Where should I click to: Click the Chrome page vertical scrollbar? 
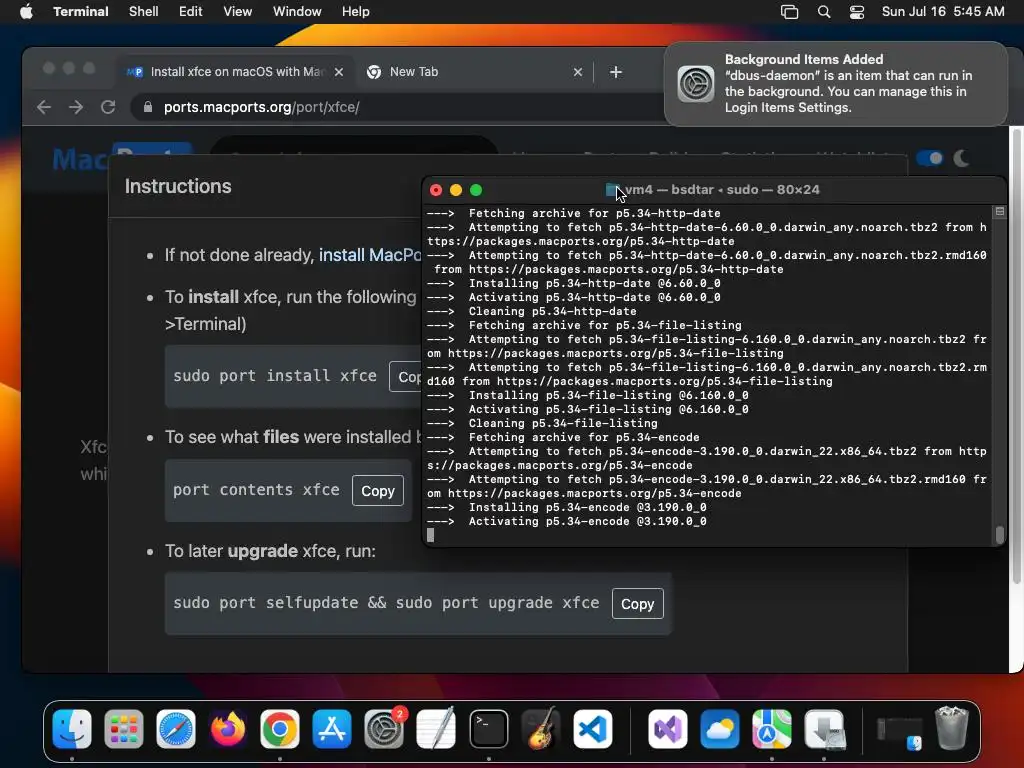coord(1016,356)
